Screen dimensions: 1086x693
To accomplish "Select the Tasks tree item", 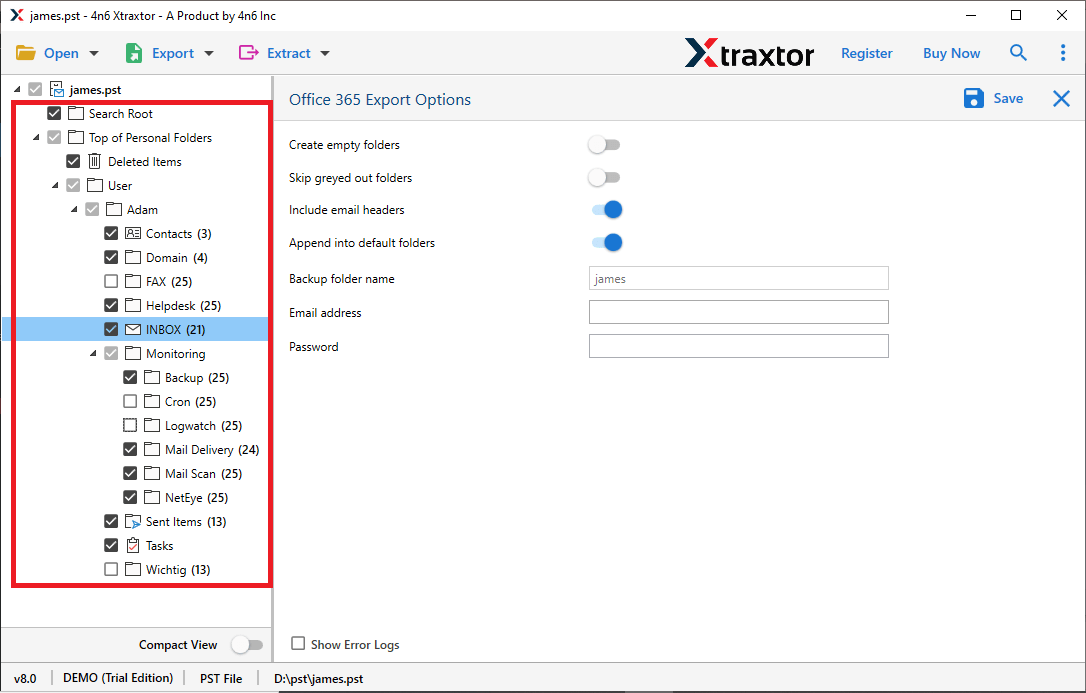I will [x=159, y=546].
